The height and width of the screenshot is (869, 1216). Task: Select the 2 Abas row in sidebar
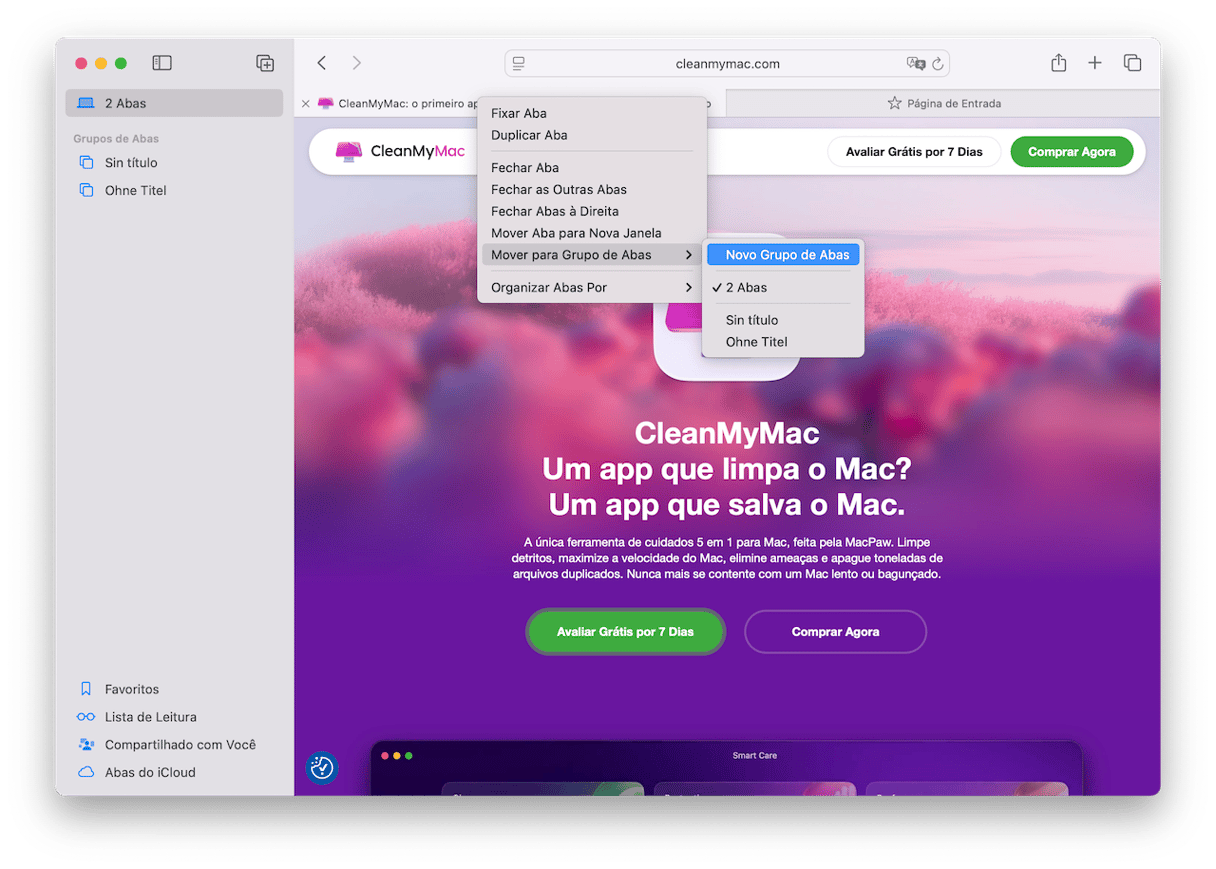click(174, 103)
